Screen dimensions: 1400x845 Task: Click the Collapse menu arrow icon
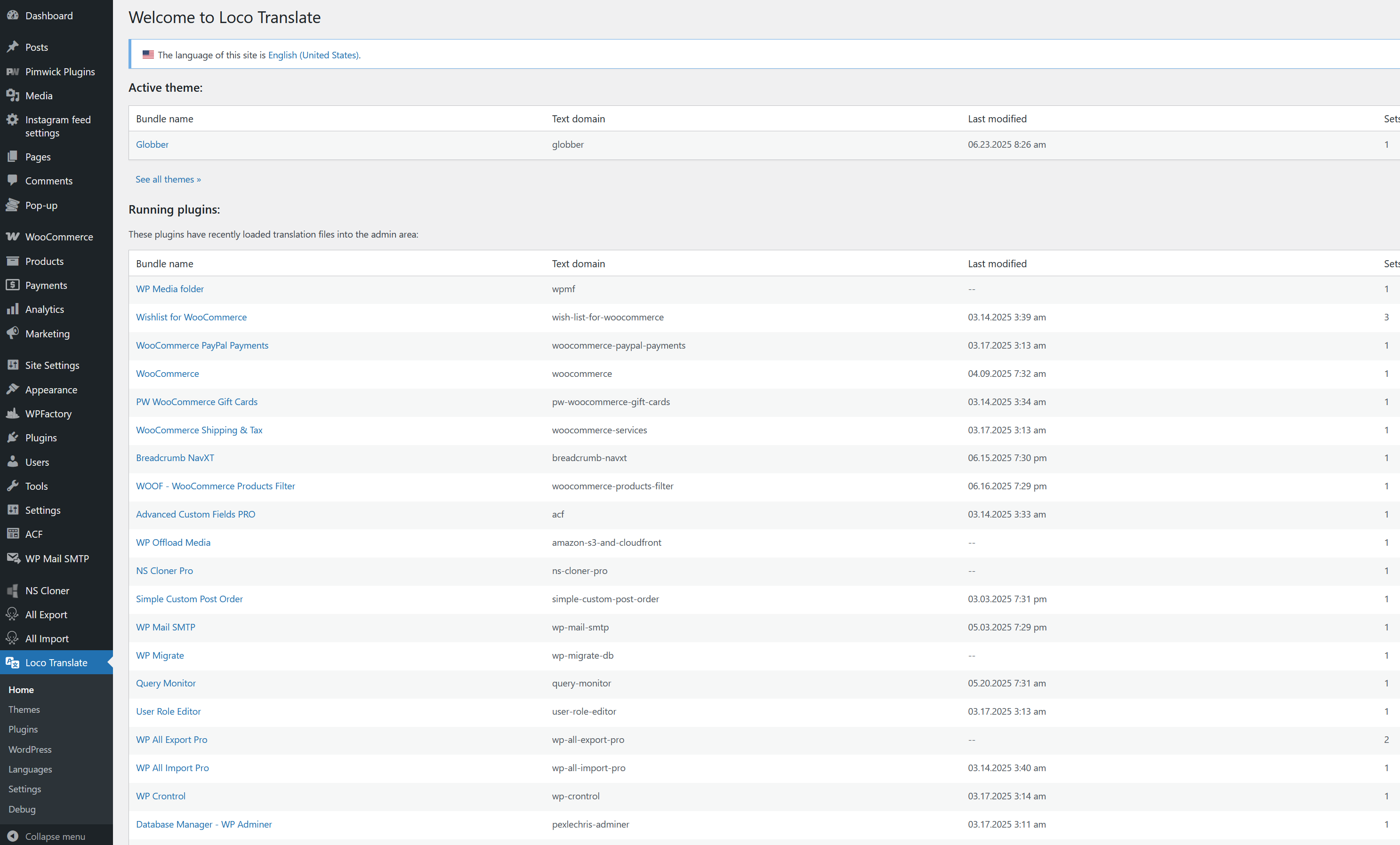coord(13,836)
